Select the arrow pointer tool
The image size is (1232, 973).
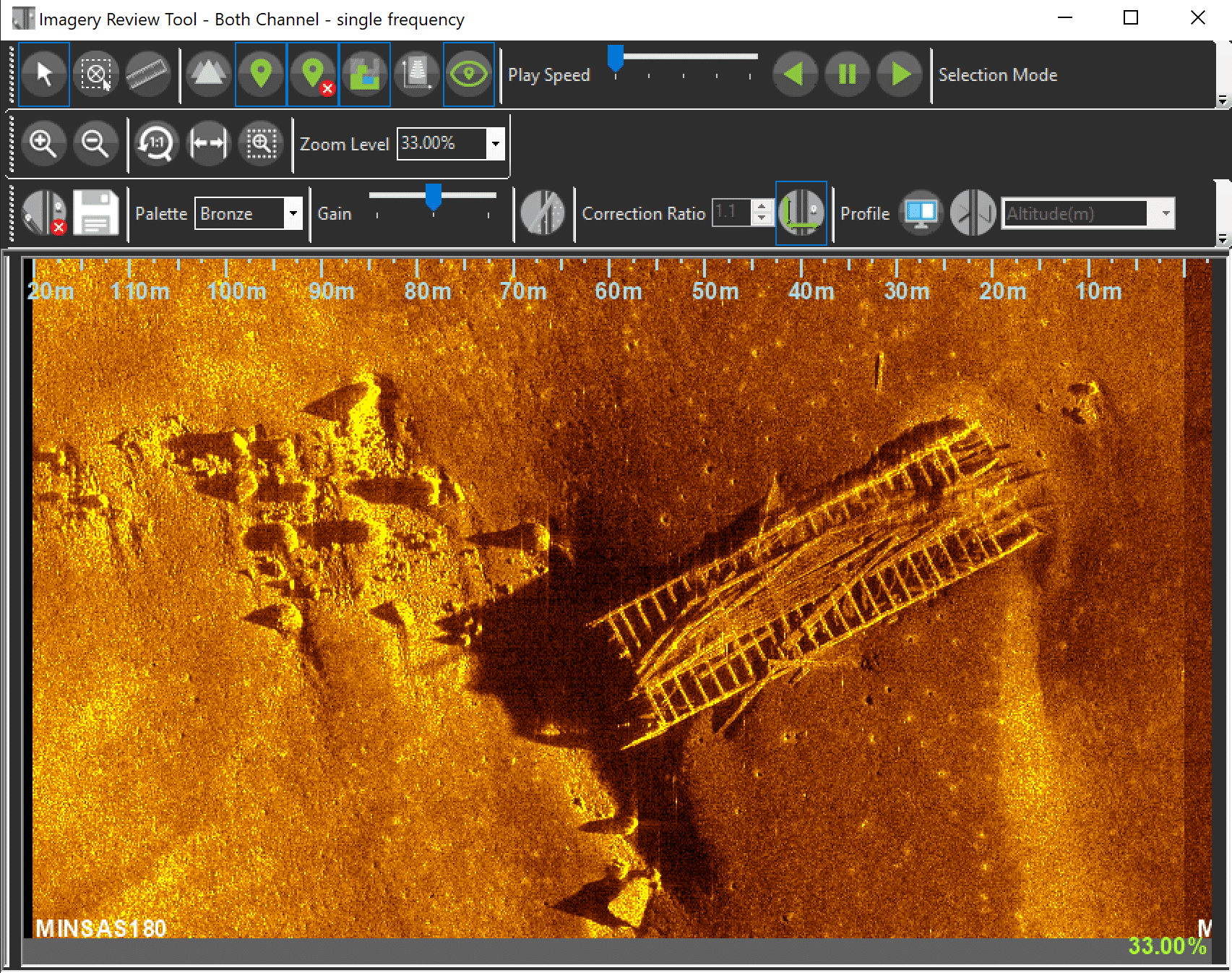[x=44, y=74]
